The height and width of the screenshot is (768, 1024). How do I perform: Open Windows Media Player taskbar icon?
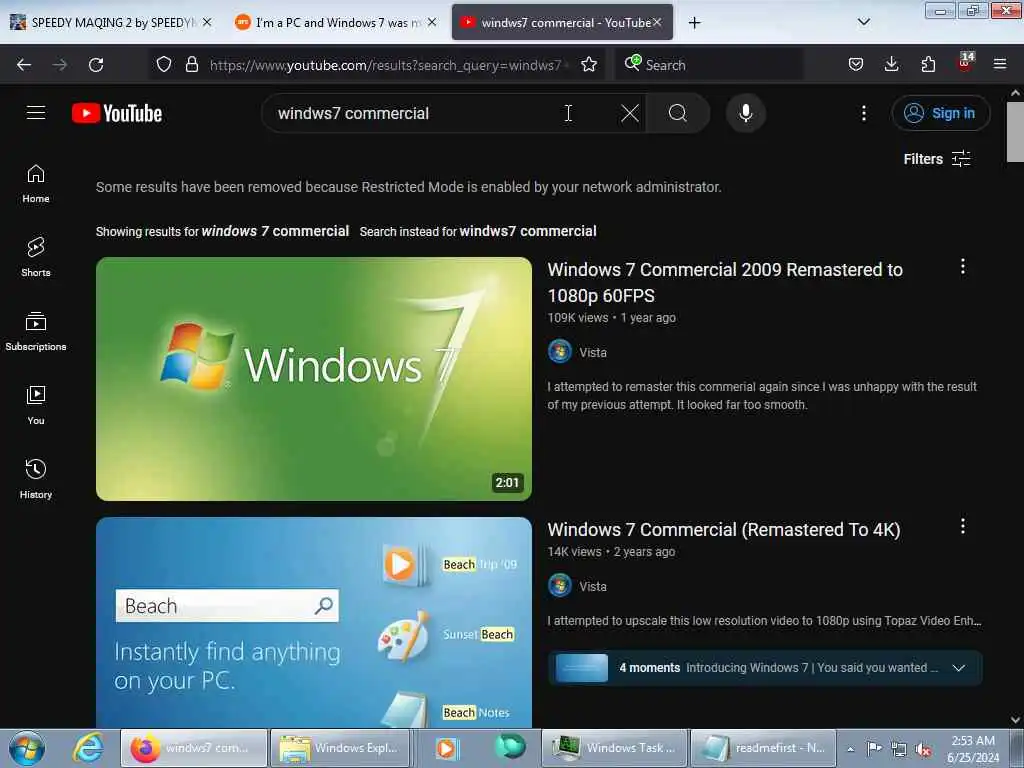pyautogui.click(x=447, y=748)
